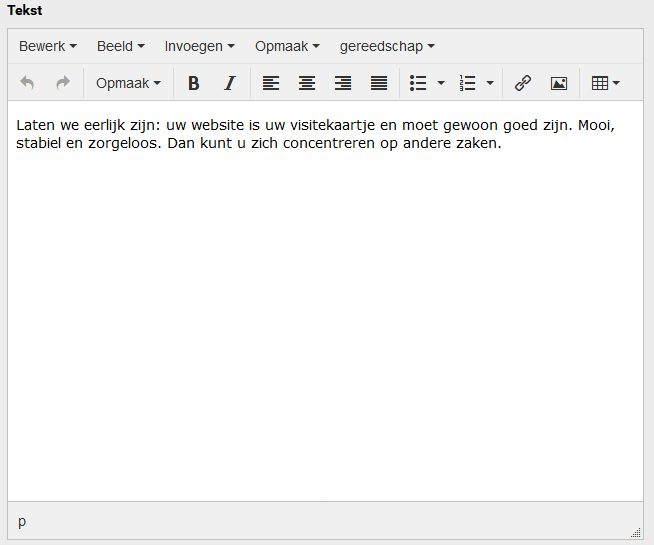
Task: Open the table insert dropdown
Action: [605, 83]
